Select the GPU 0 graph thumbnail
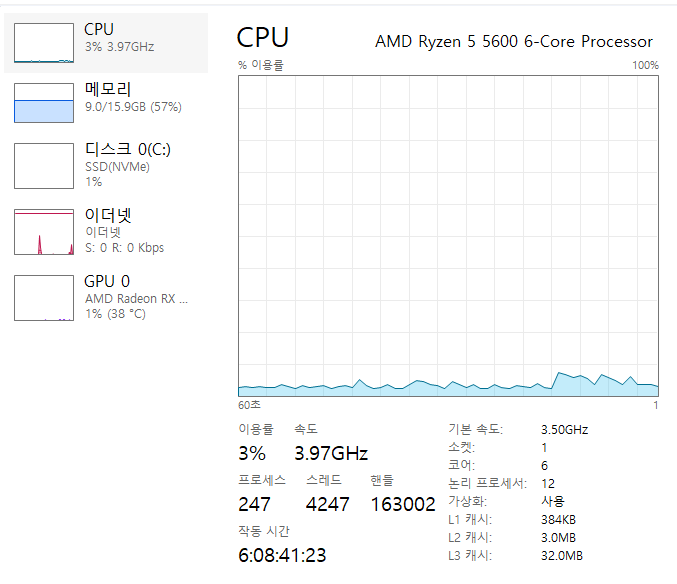 44,298
